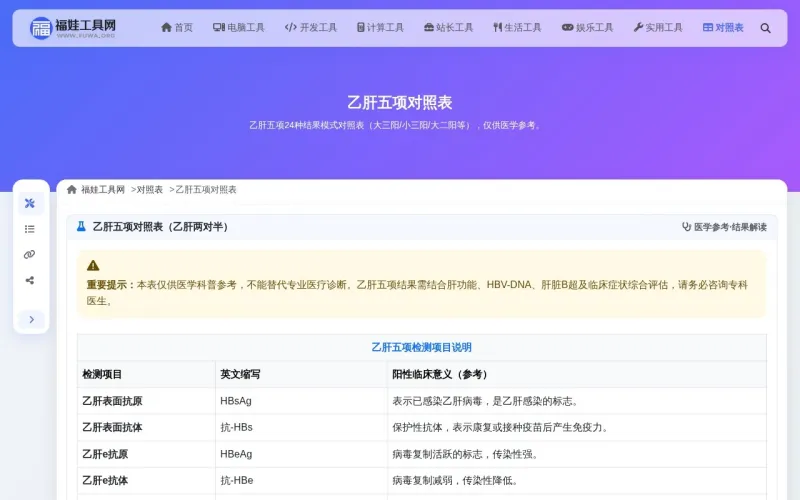Select the 乙肝表面抗原 row label

(112, 401)
